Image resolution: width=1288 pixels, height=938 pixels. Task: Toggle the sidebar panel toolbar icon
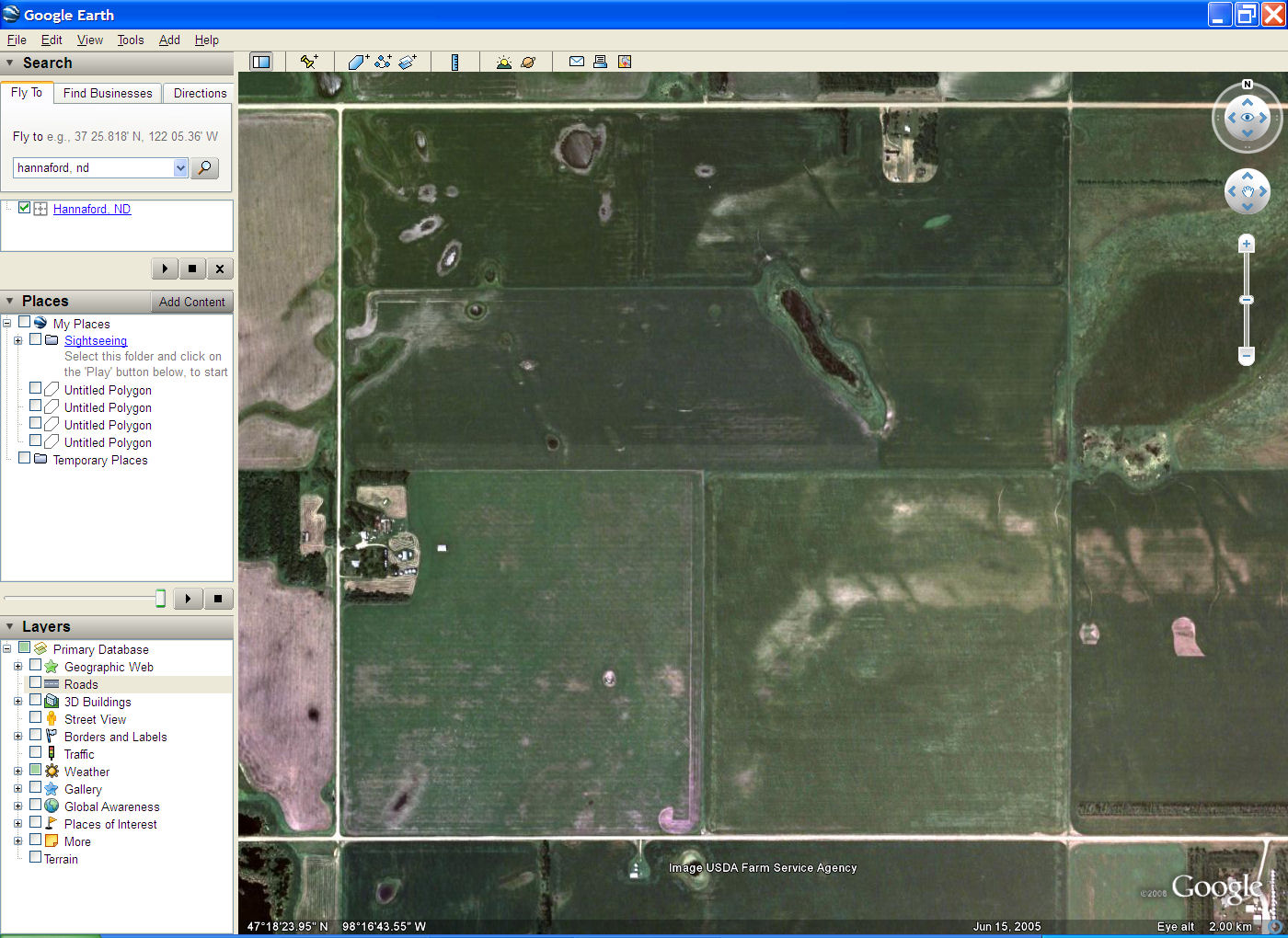pos(261,62)
